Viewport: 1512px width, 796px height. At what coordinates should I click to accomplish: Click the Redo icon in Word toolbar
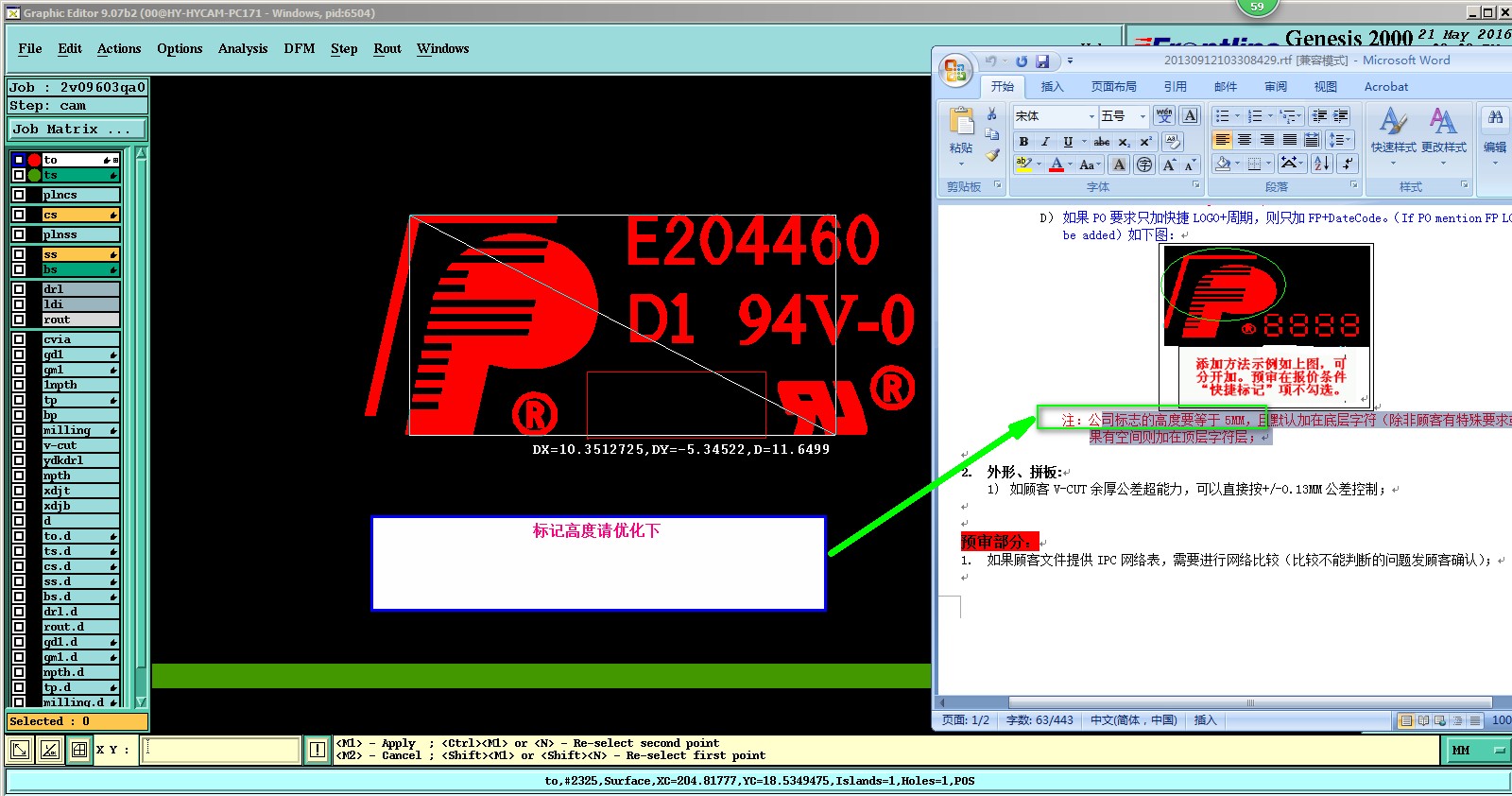point(1021,61)
